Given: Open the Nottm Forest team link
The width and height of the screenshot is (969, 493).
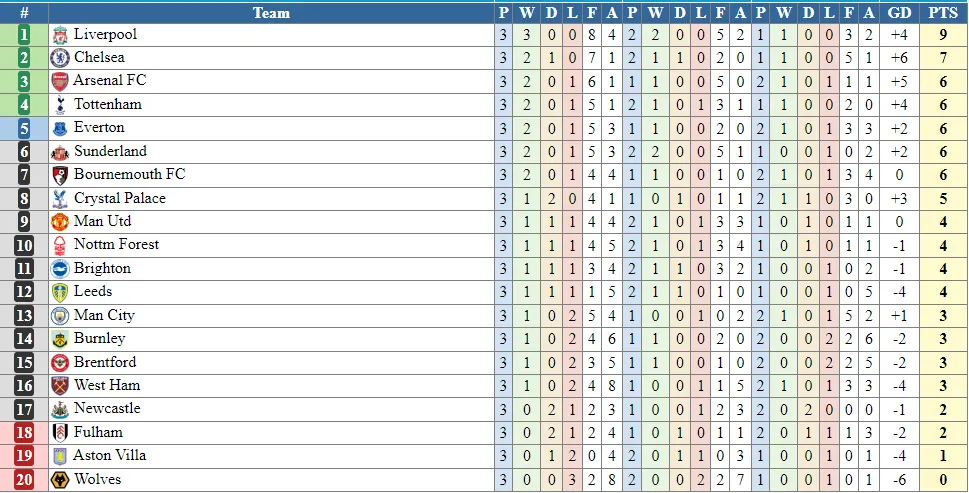Looking at the screenshot, I should [116, 245].
